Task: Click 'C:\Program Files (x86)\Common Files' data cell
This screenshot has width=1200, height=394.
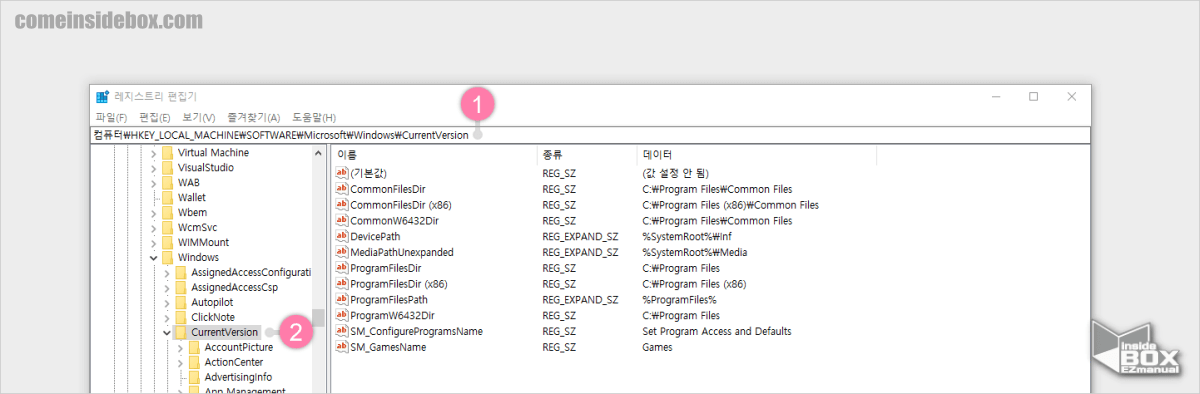Action: [730, 205]
